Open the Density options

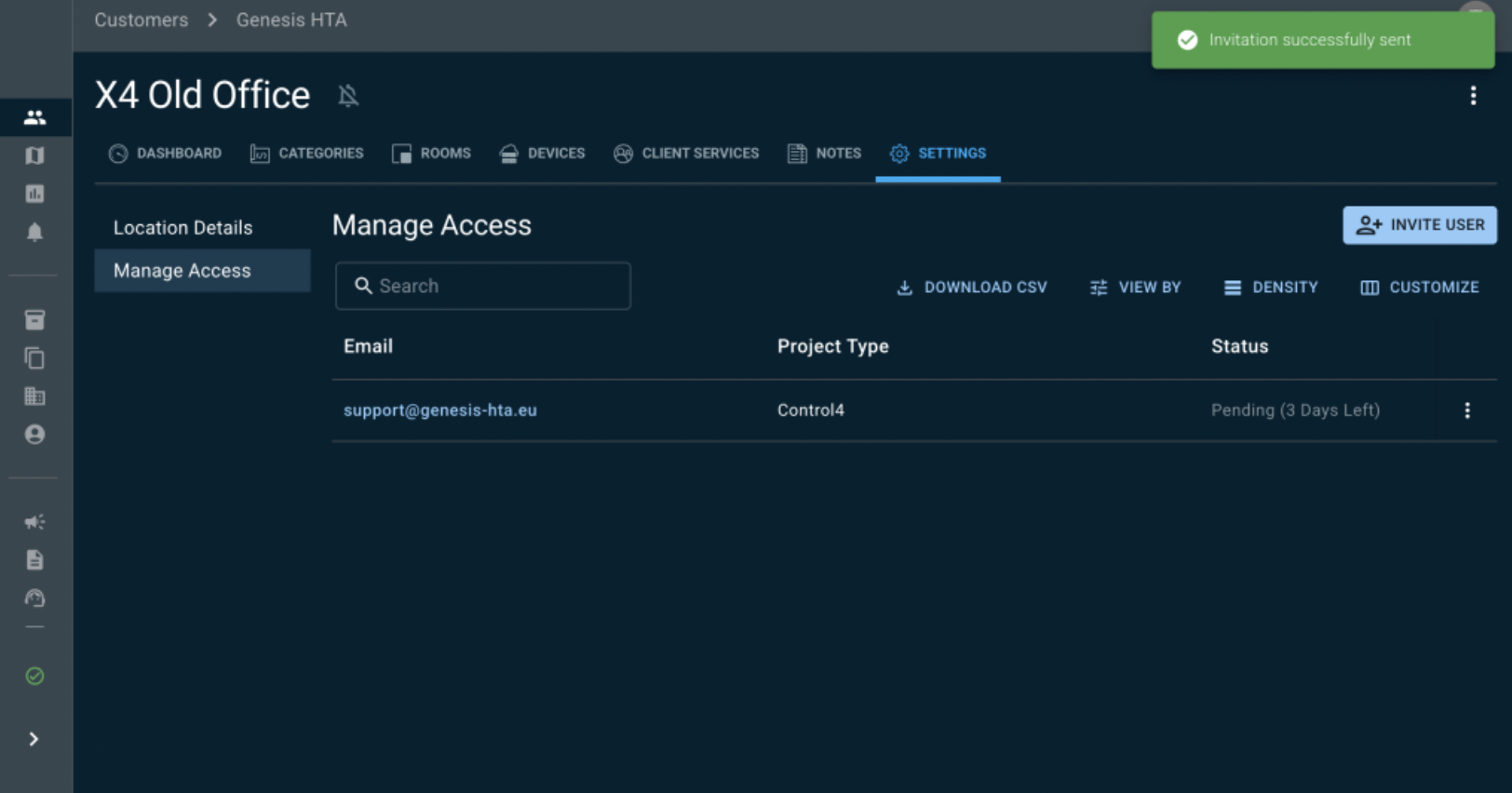1271,288
